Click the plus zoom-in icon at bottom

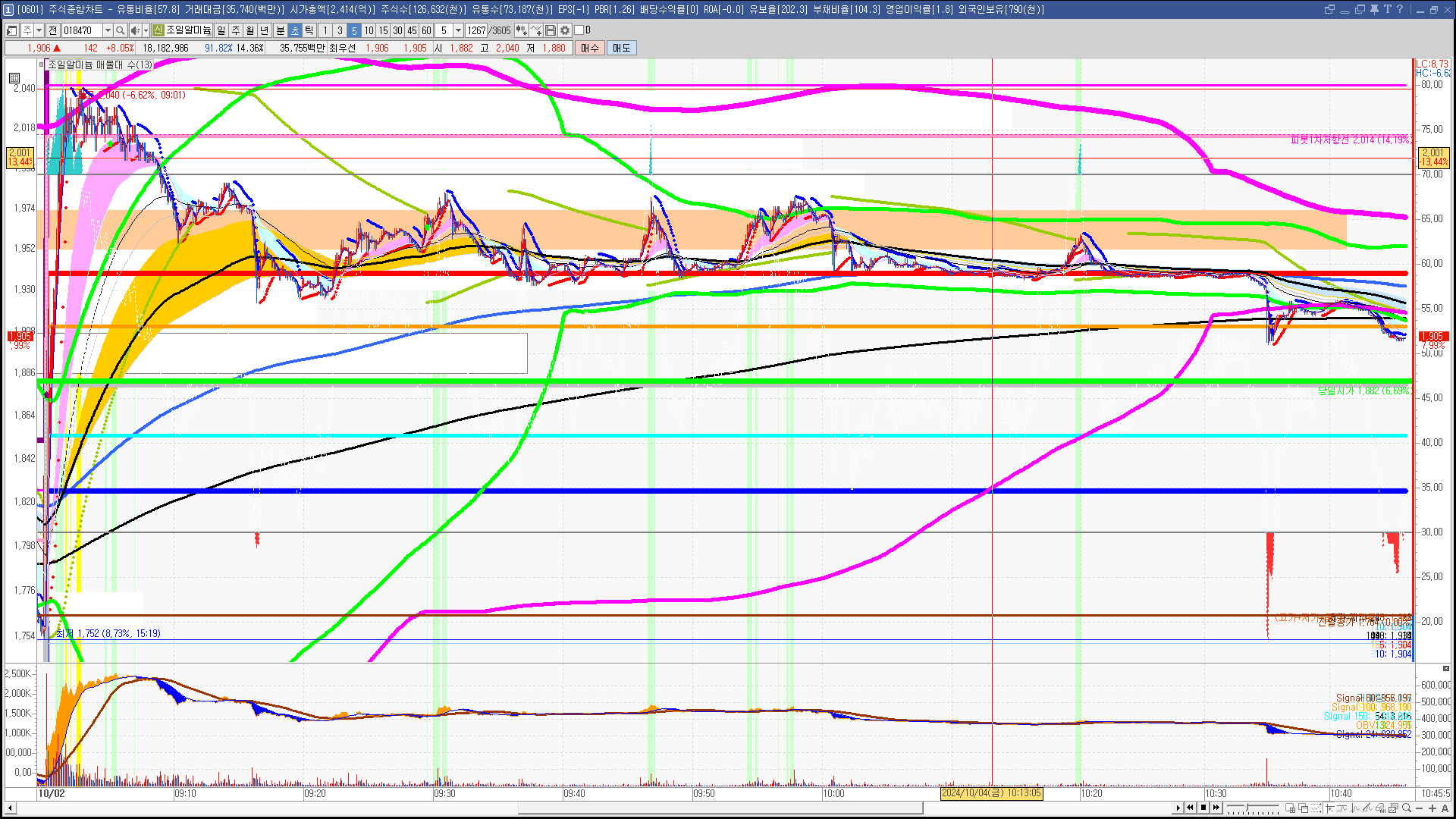click(1432, 808)
